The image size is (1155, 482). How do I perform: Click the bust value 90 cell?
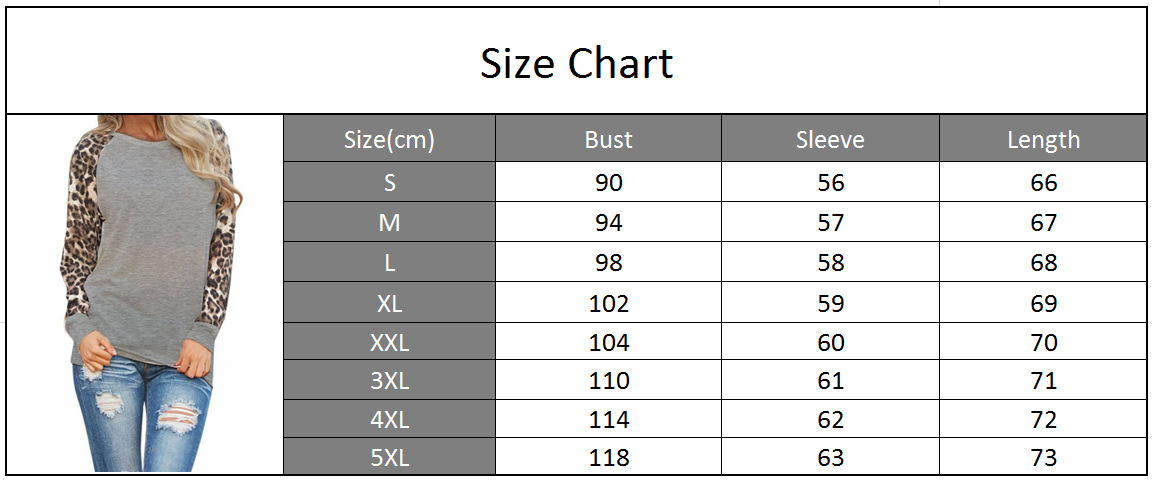(608, 183)
